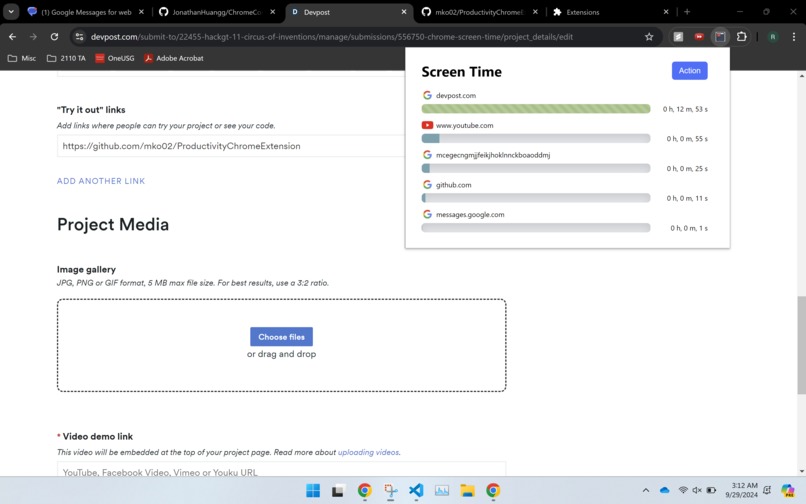Click the github.com entry label
806x504 pixels.
pyautogui.click(x=453, y=185)
